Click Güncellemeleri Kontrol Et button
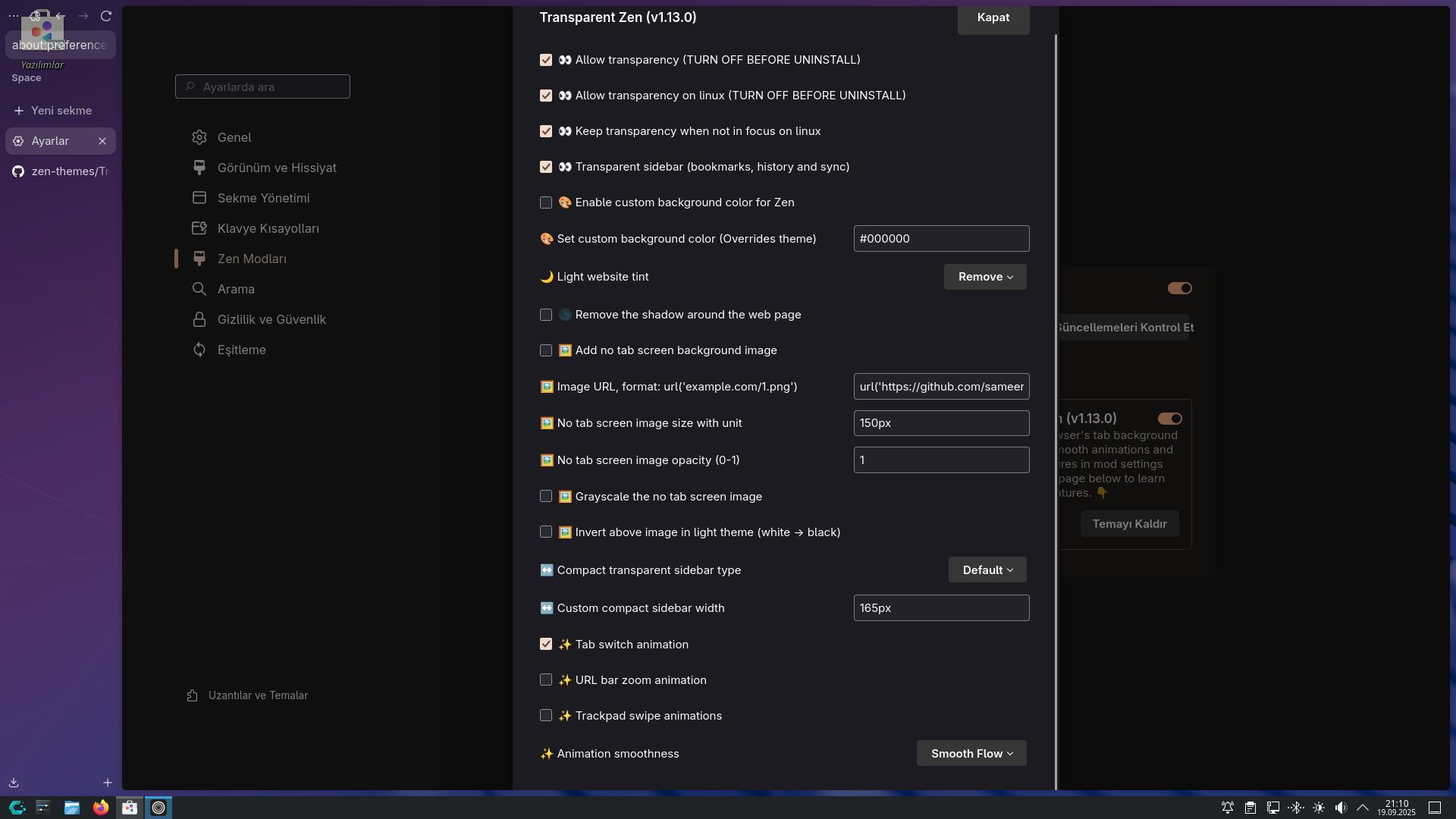 pos(1124,328)
